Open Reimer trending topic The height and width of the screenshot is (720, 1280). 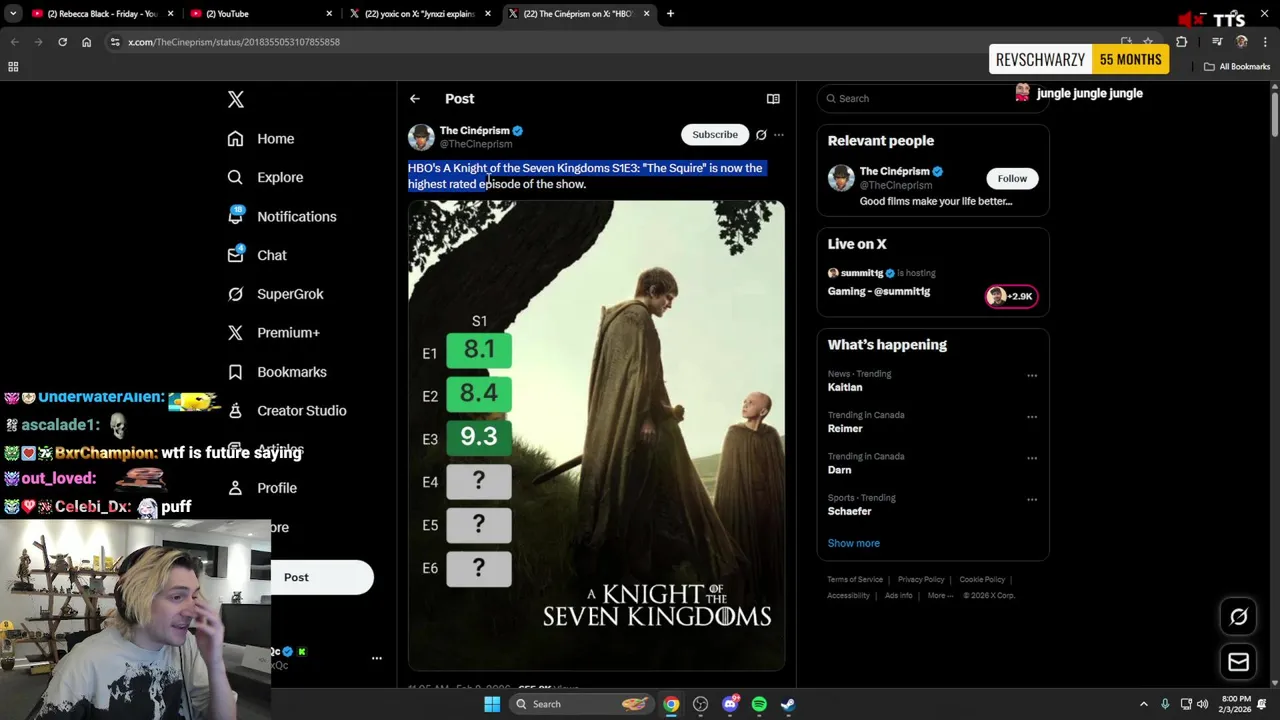[x=845, y=428]
